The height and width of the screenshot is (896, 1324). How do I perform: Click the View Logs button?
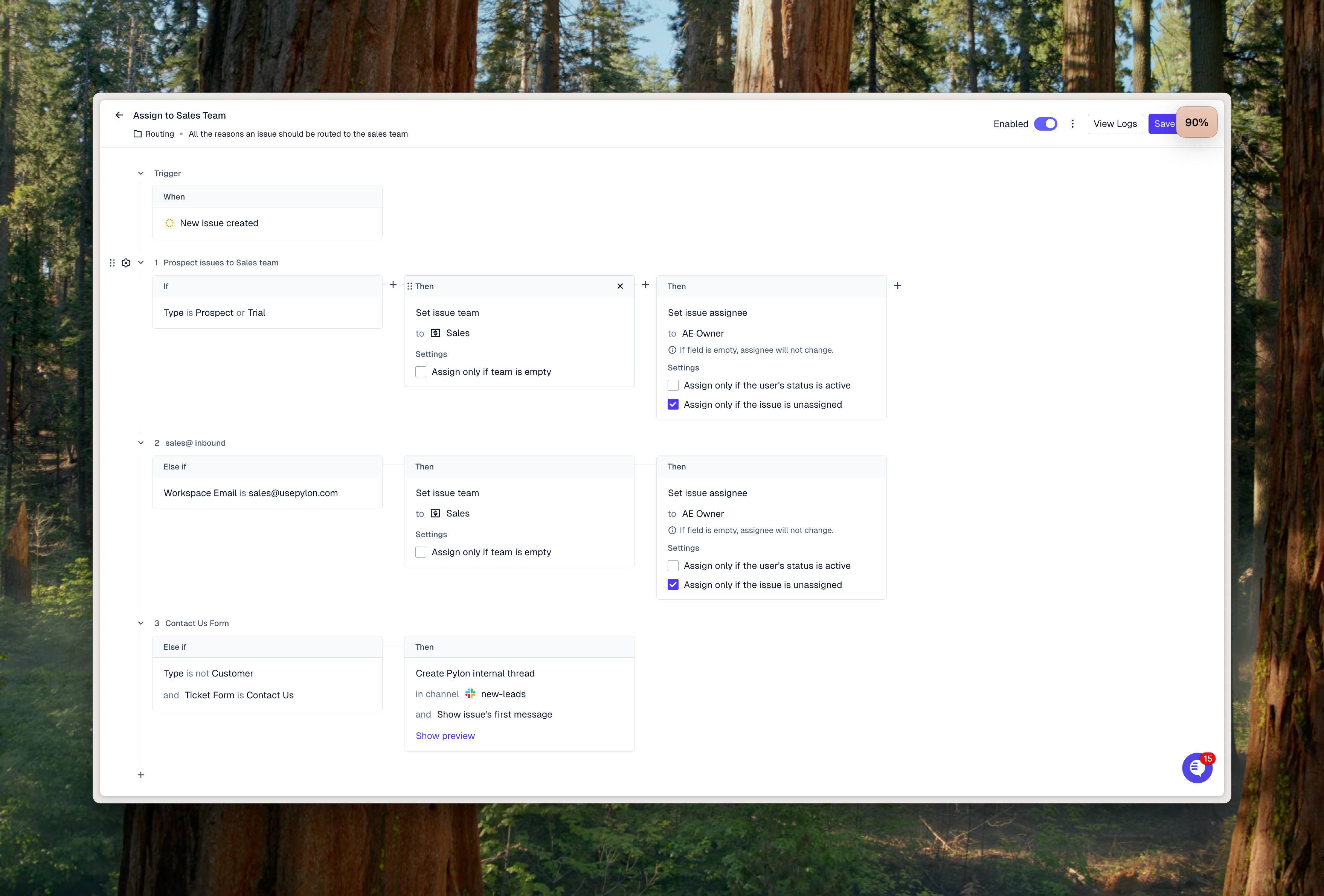(x=1114, y=123)
